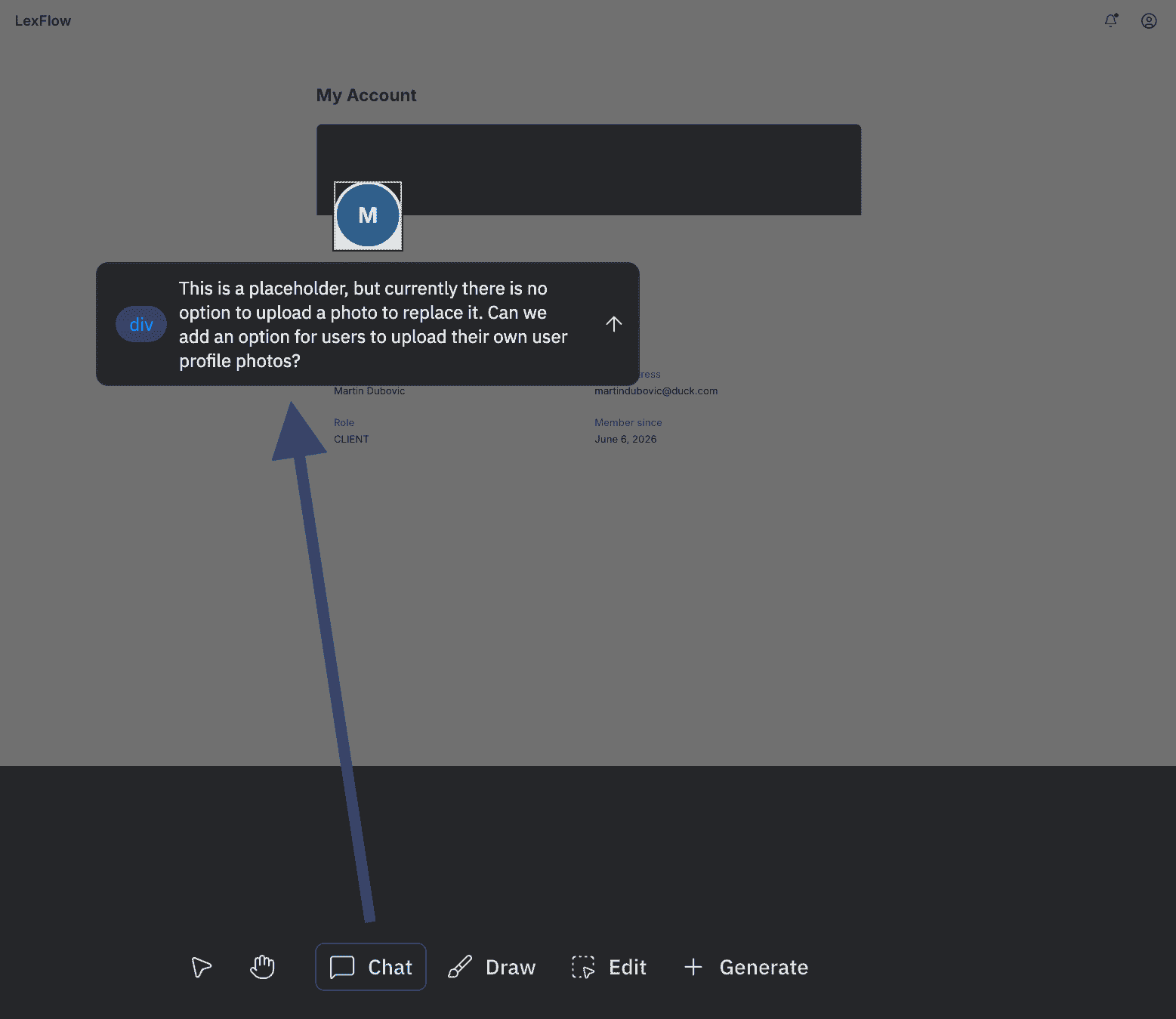This screenshot has height=1019, width=1176.
Task: Go to LexFlow home logo
Action: [x=43, y=20]
